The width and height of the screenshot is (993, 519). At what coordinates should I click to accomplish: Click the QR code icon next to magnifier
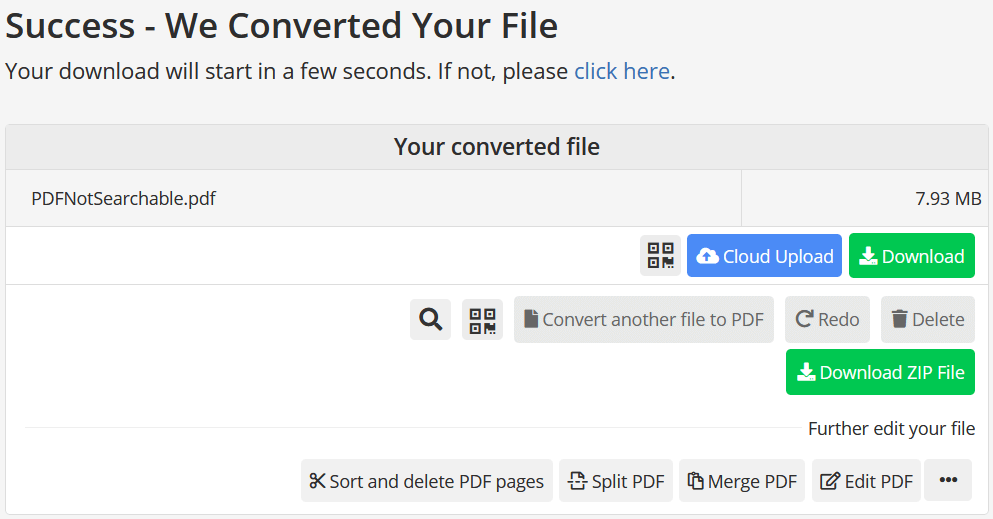point(482,320)
